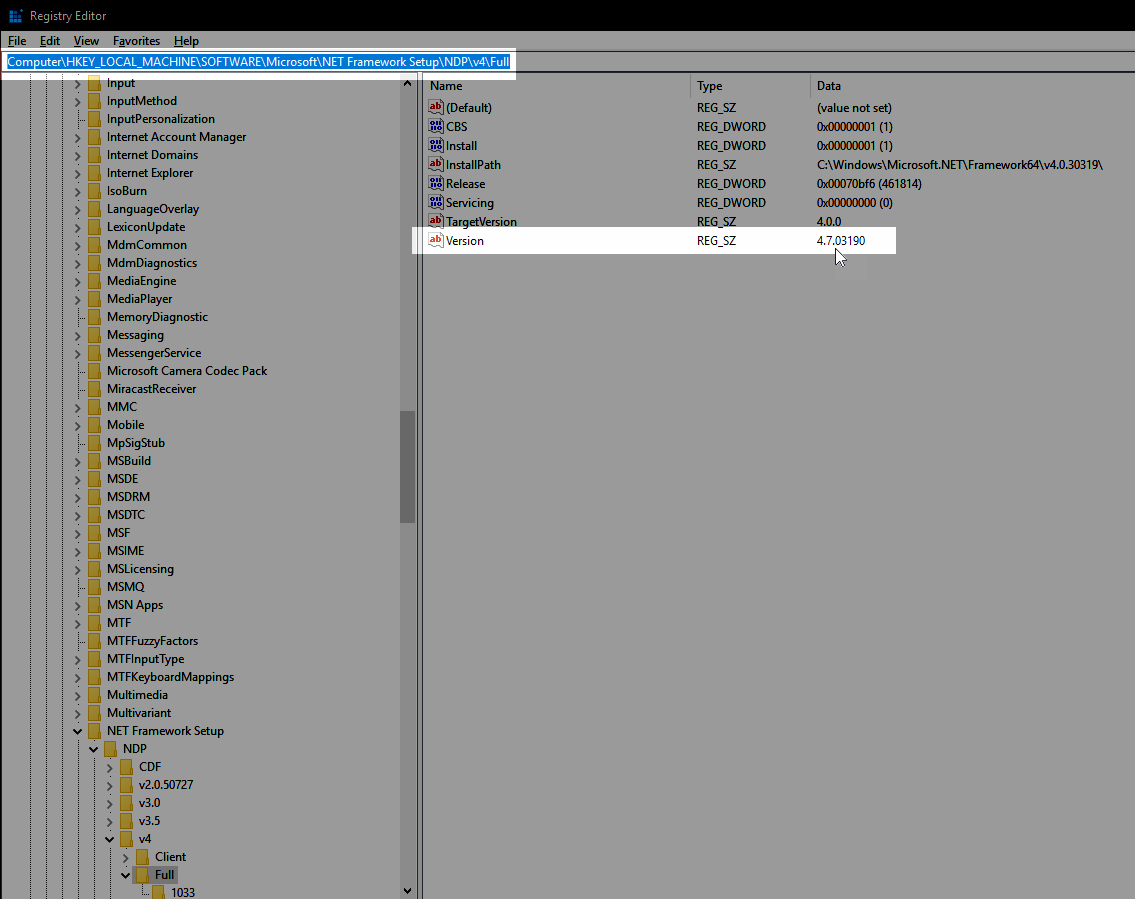Select the Release DWORD value icon

[436, 183]
